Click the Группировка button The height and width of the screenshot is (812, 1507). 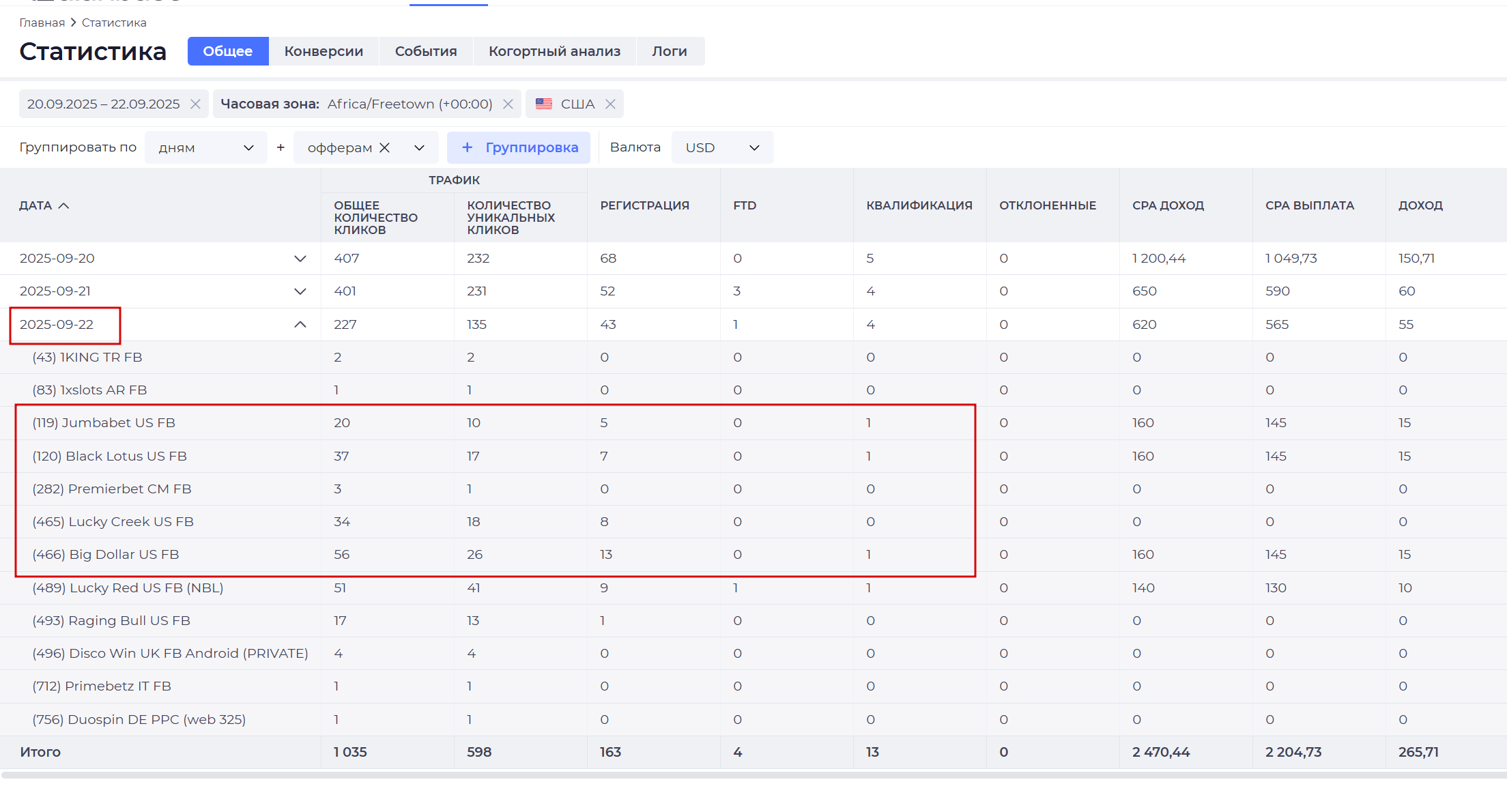(x=519, y=147)
